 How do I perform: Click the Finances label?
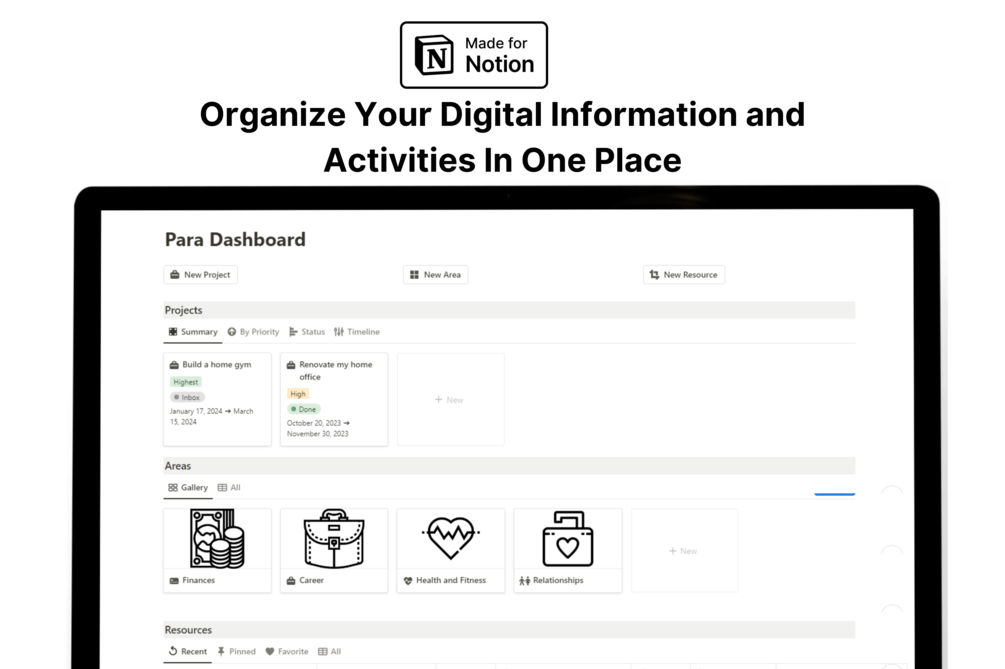(x=199, y=581)
